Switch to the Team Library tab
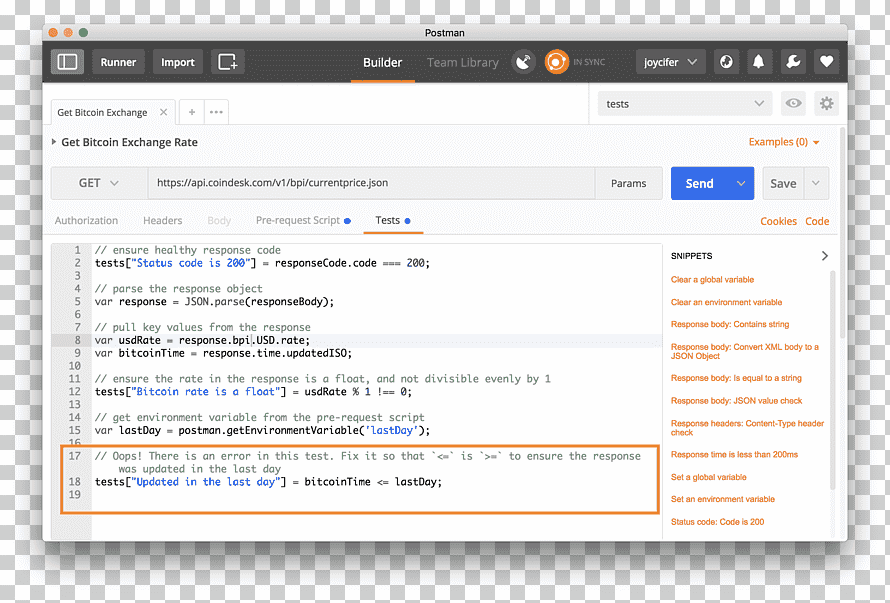Image resolution: width=890 pixels, height=603 pixels. pyautogui.click(x=463, y=62)
